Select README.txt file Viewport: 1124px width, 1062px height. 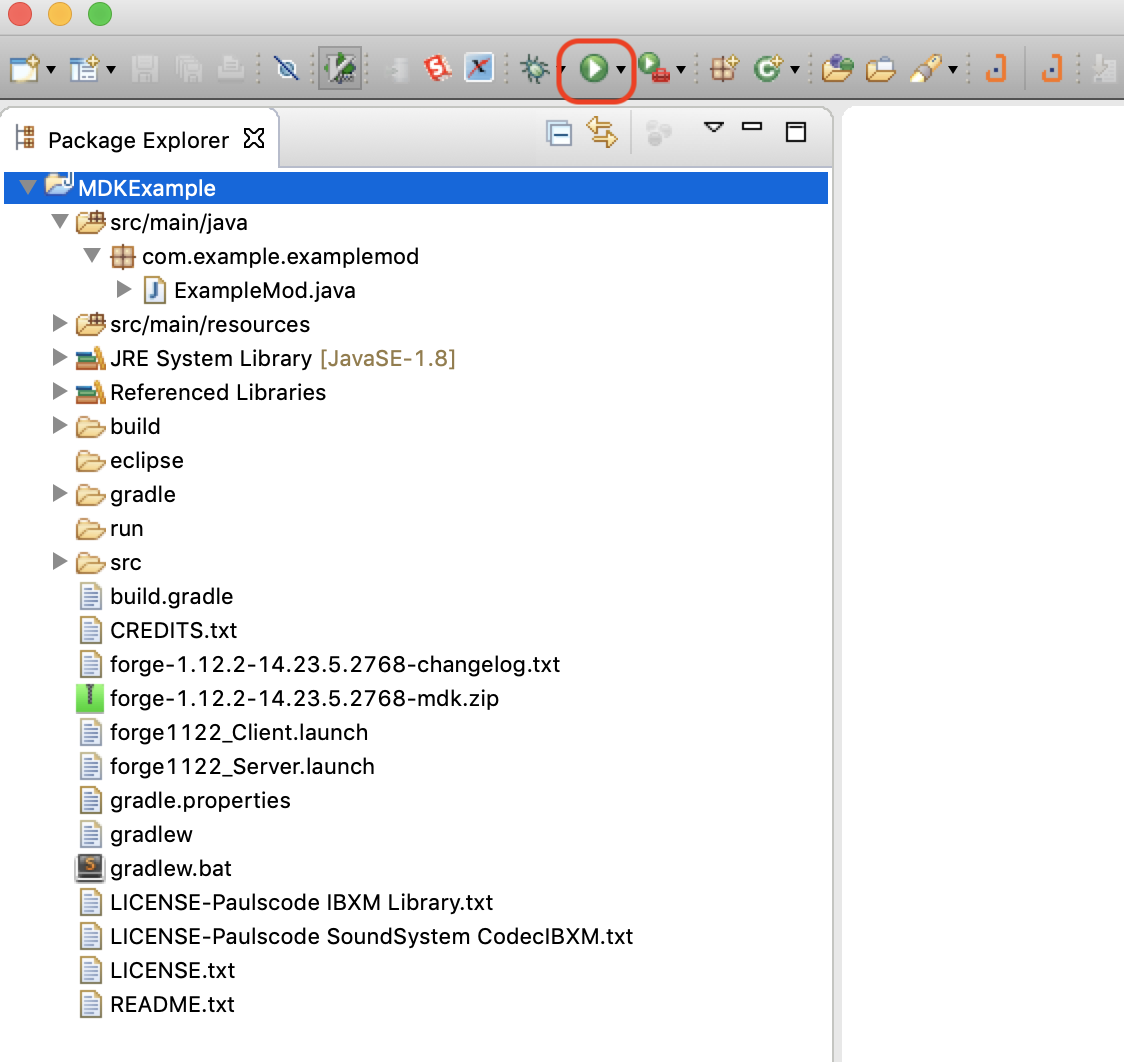172,1005
